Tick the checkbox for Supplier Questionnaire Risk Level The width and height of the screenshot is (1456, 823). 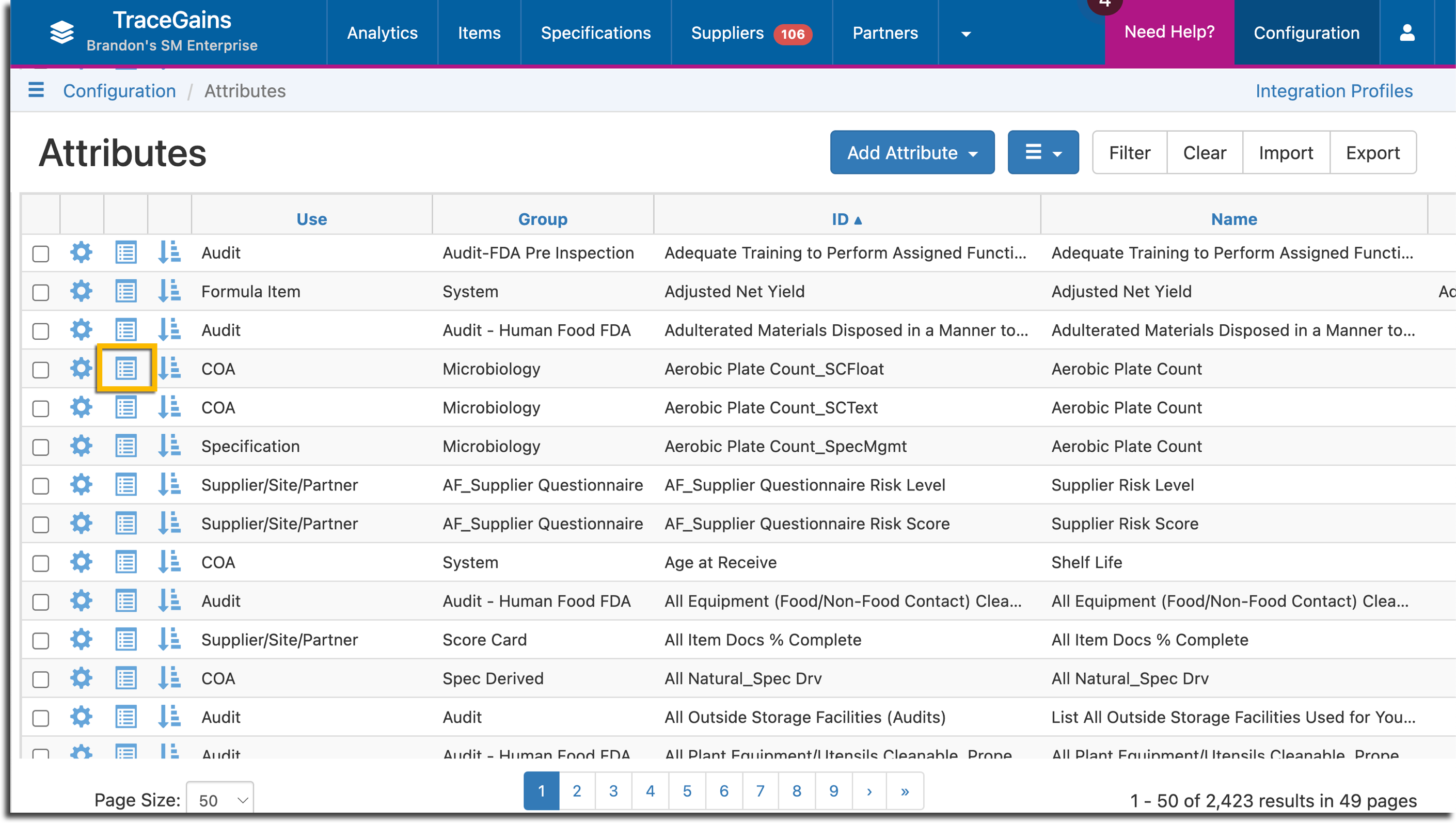click(41, 486)
